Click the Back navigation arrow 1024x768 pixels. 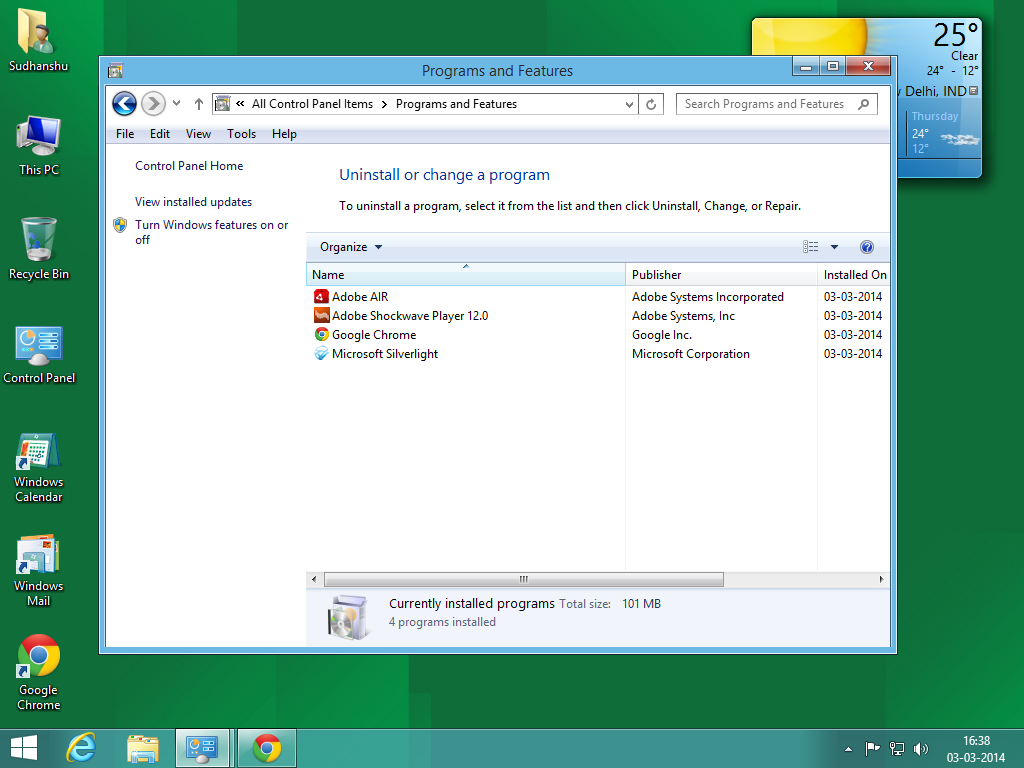click(x=123, y=103)
